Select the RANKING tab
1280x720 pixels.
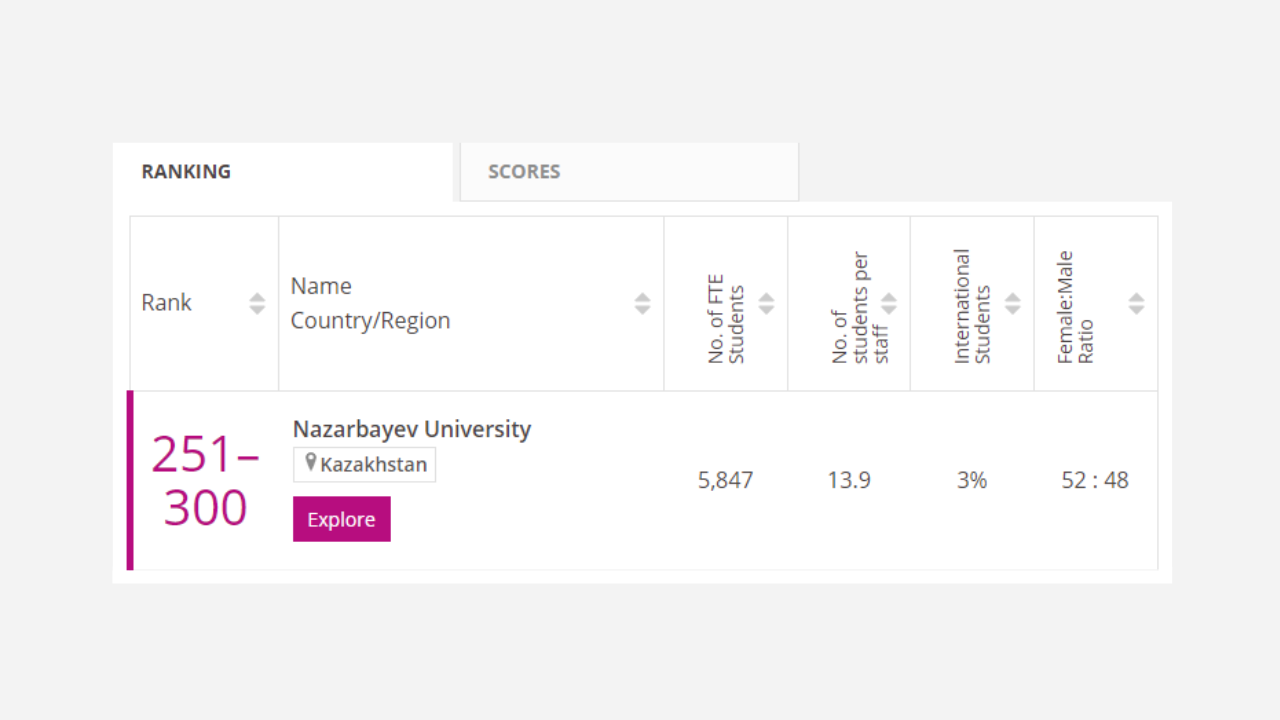tap(186, 172)
